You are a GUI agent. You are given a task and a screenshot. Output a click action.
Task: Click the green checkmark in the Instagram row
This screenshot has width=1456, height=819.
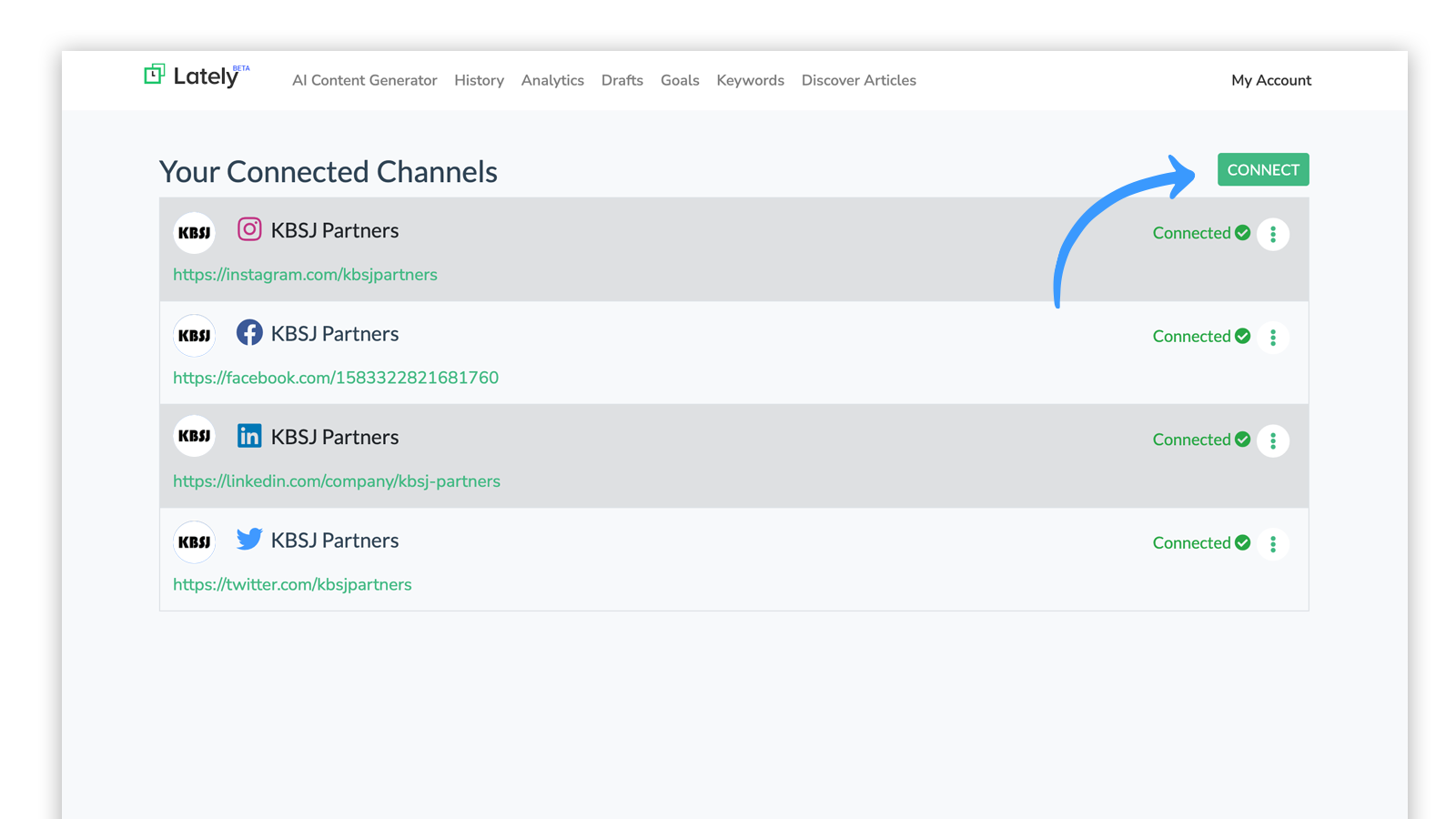pyautogui.click(x=1242, y=233)
